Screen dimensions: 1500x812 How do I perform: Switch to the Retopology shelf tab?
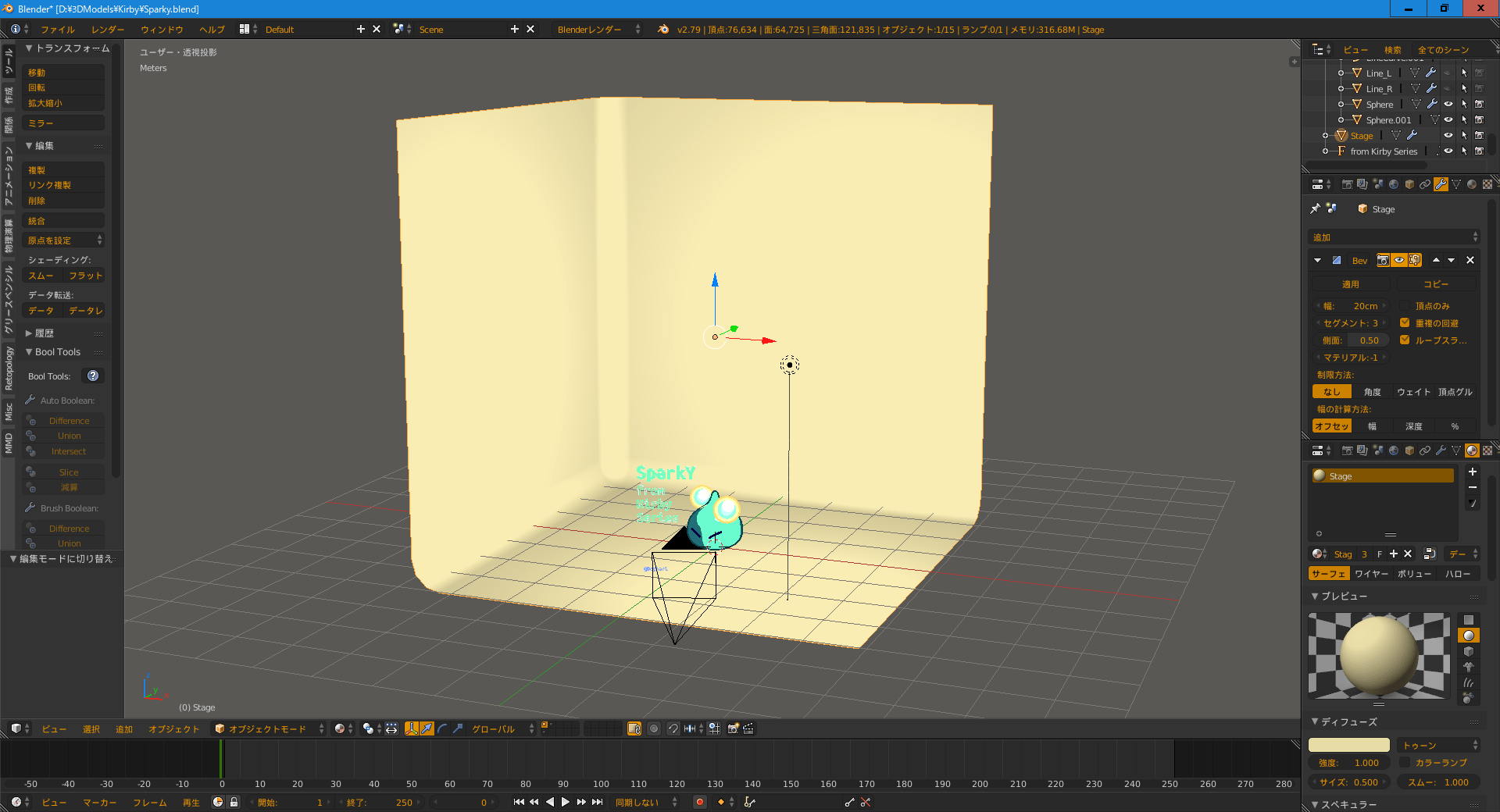(9, 369)
